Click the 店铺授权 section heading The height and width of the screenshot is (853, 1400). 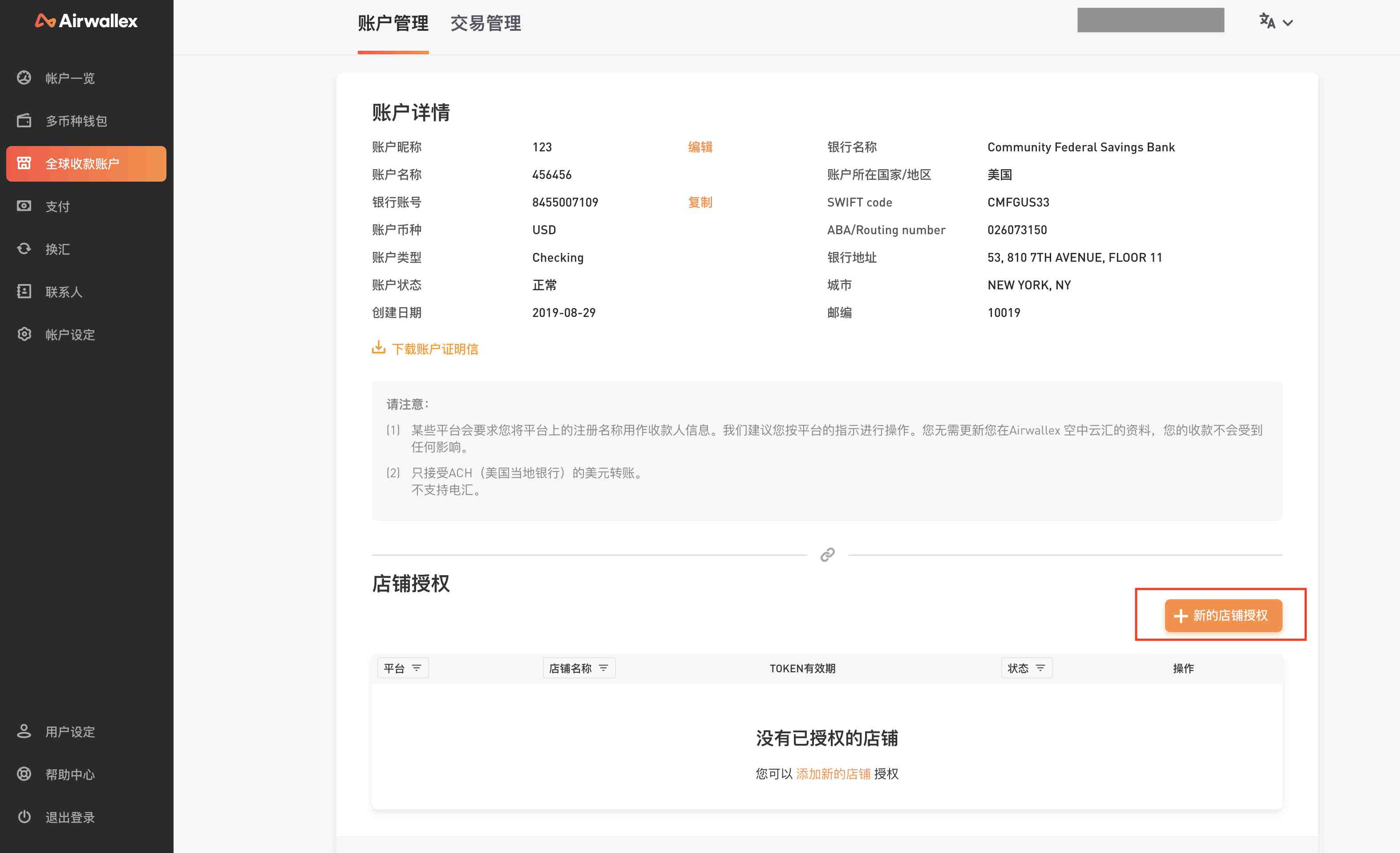(410, 583)
